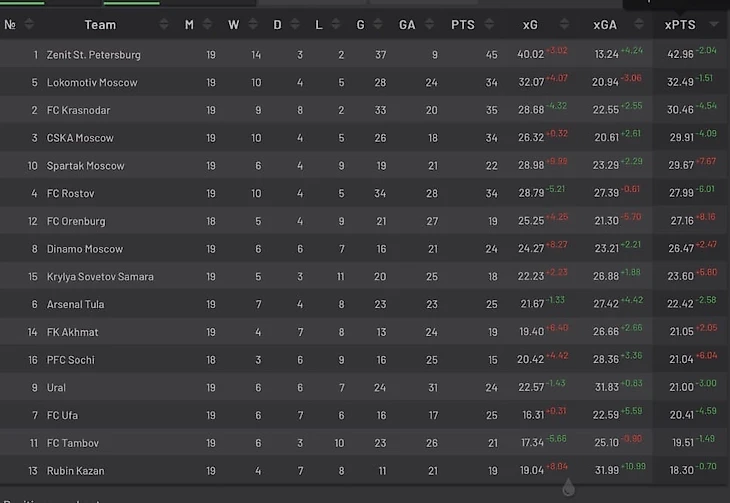The height and width of the screenshot is (503, 730).
Task: Click the Team column header label
Action: tap(100, 25)
